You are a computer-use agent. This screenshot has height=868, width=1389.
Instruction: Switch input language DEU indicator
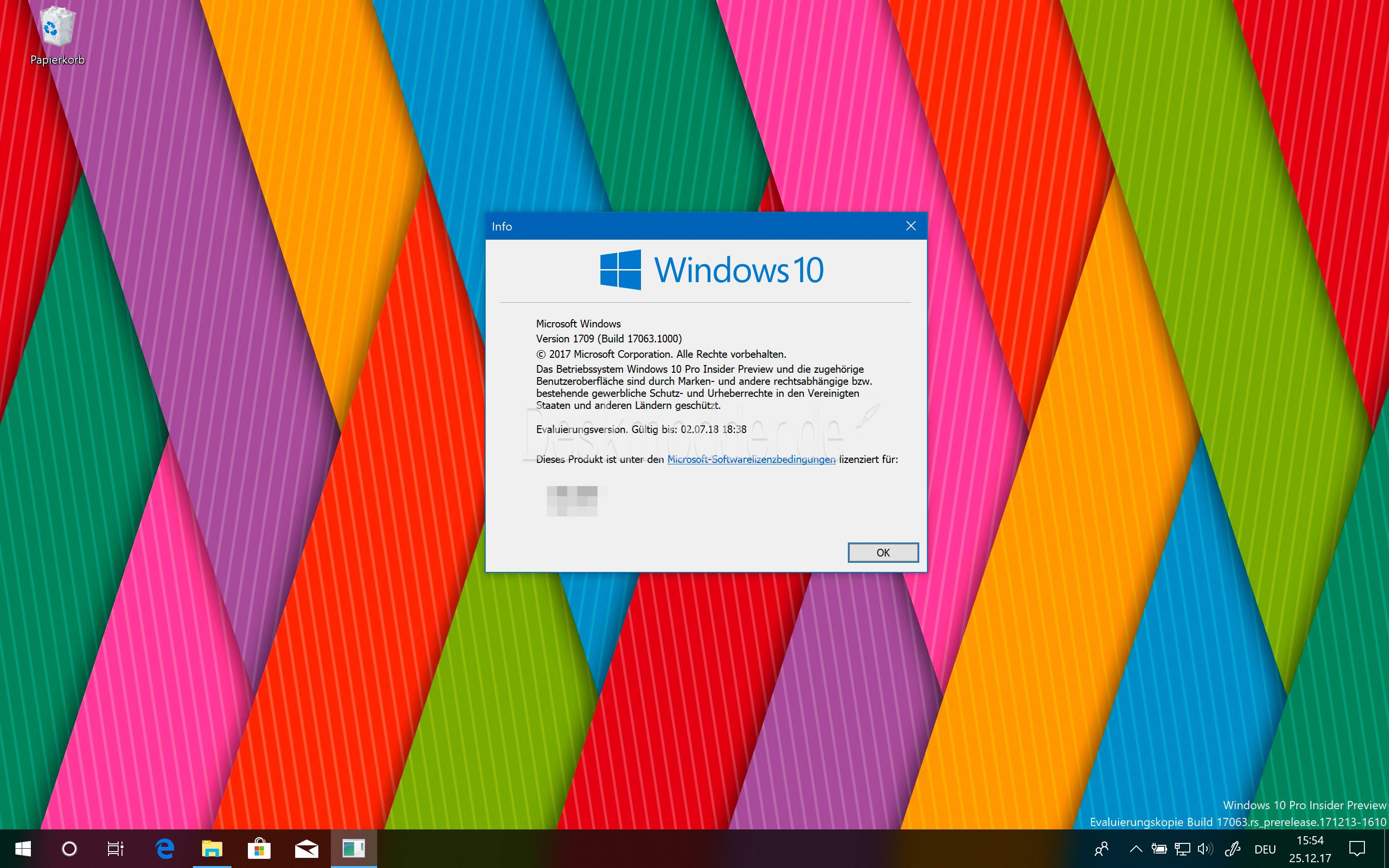[1265, 849]
